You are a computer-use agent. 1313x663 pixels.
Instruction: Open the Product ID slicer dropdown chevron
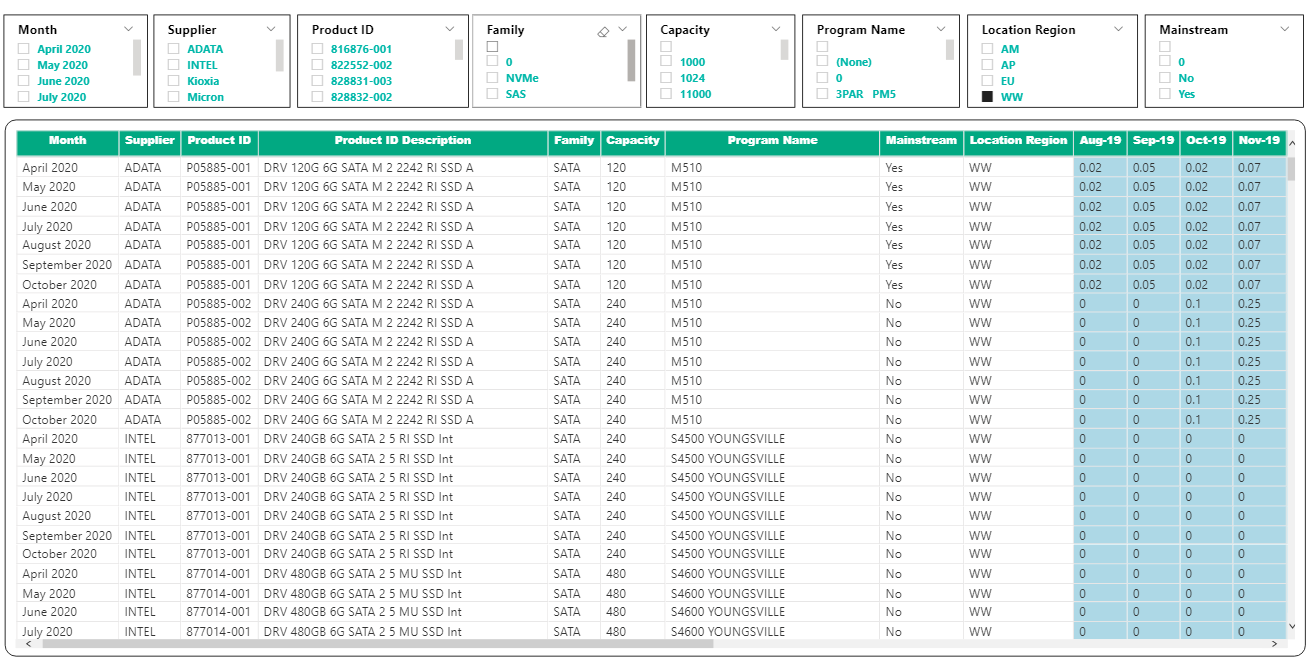[450, 29]
